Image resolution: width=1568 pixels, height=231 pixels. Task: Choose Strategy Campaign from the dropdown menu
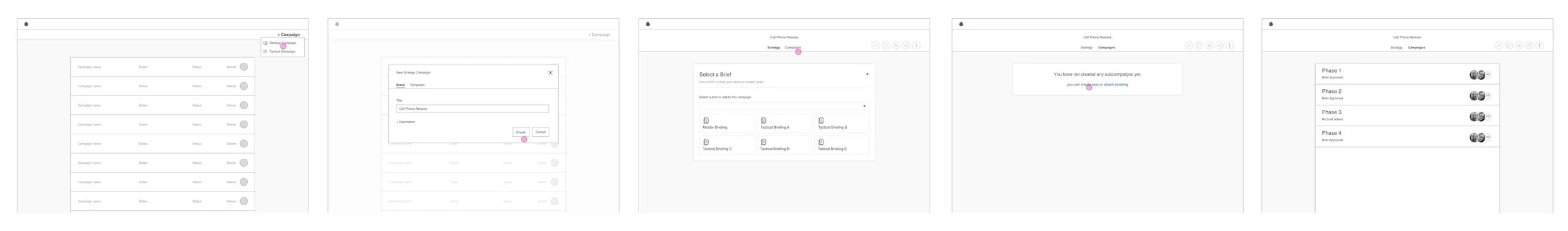[282, 43]
